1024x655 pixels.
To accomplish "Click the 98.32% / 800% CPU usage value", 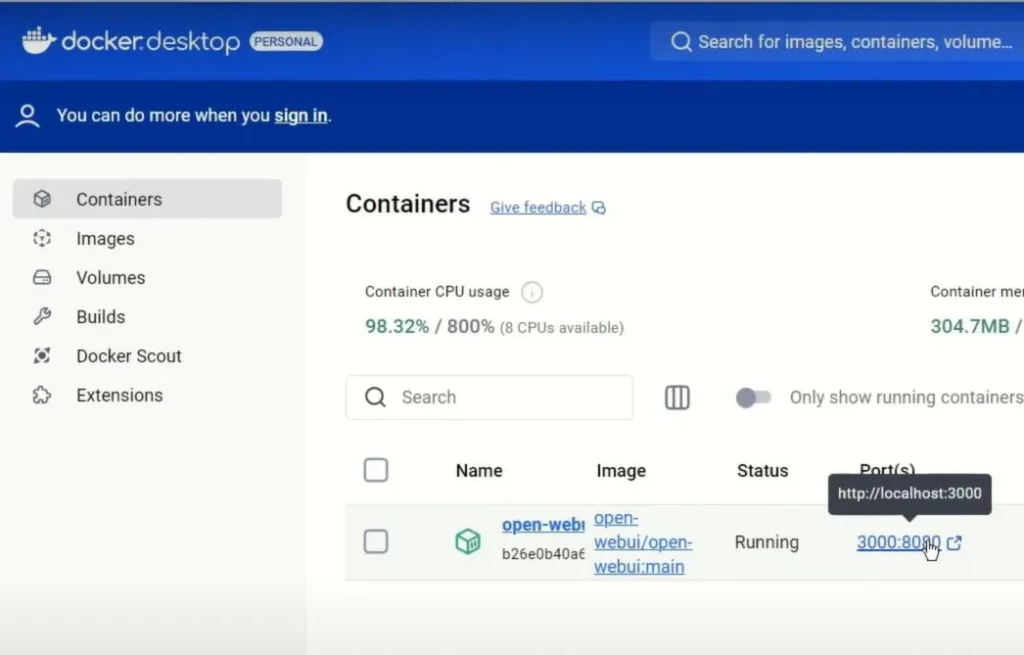I will click(x=429, y=327).
